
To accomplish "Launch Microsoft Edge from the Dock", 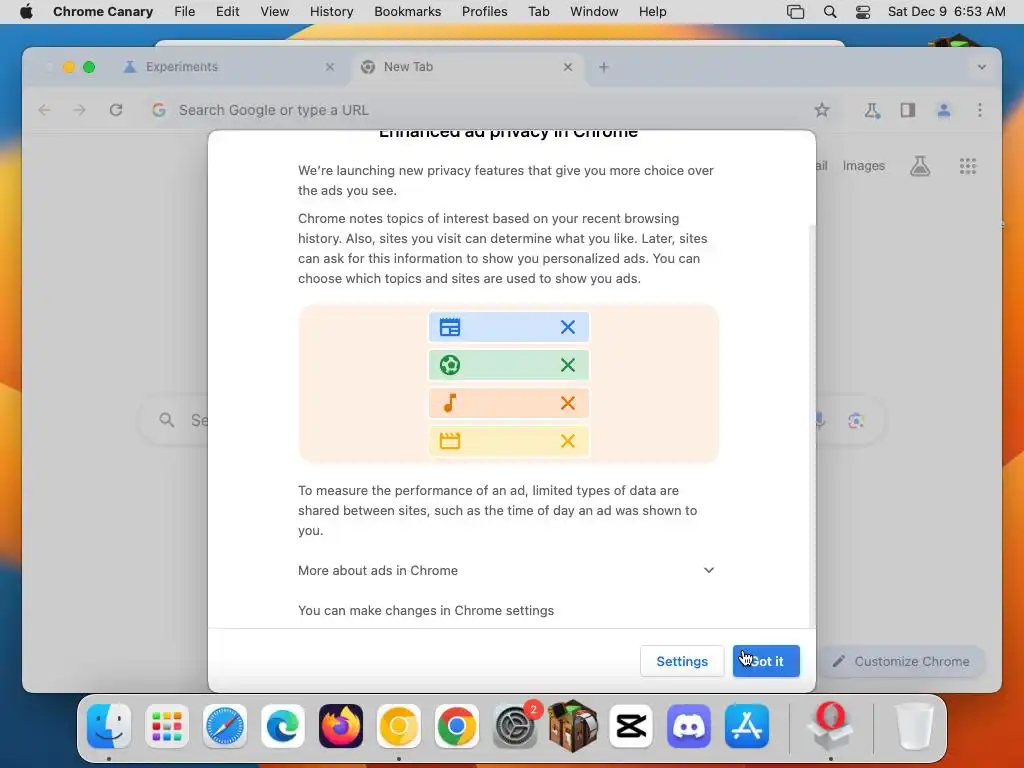I will pos(283,726).
